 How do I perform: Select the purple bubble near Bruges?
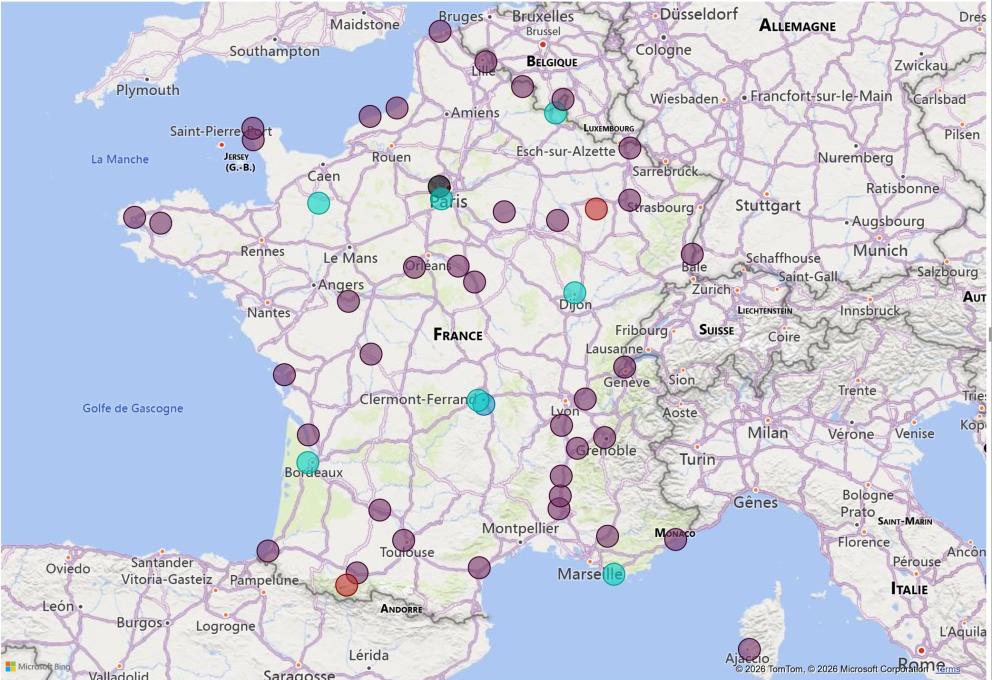tap(440, 31)
